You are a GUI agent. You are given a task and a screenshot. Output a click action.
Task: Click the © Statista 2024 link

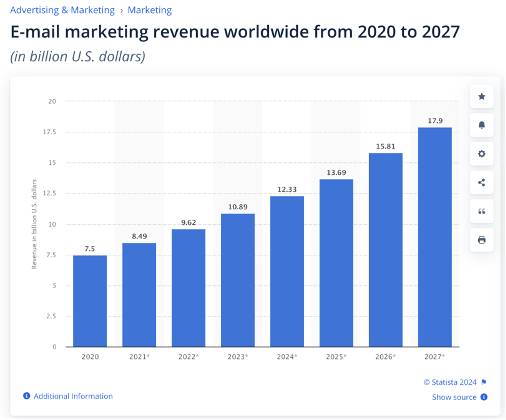click(x=450, y=382)
